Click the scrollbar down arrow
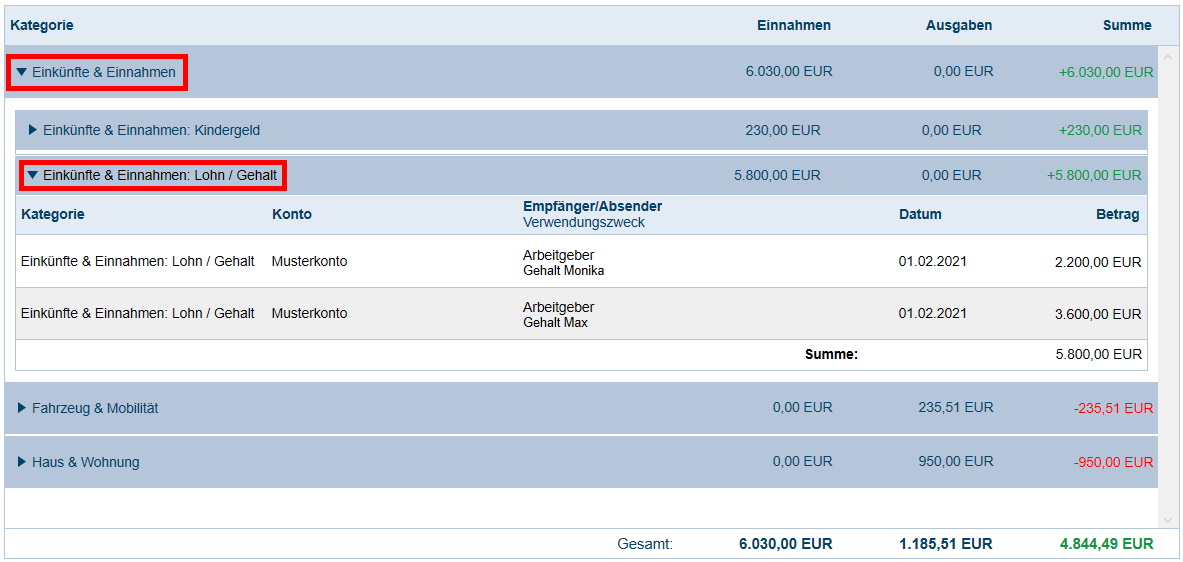 coord(1167,519)
